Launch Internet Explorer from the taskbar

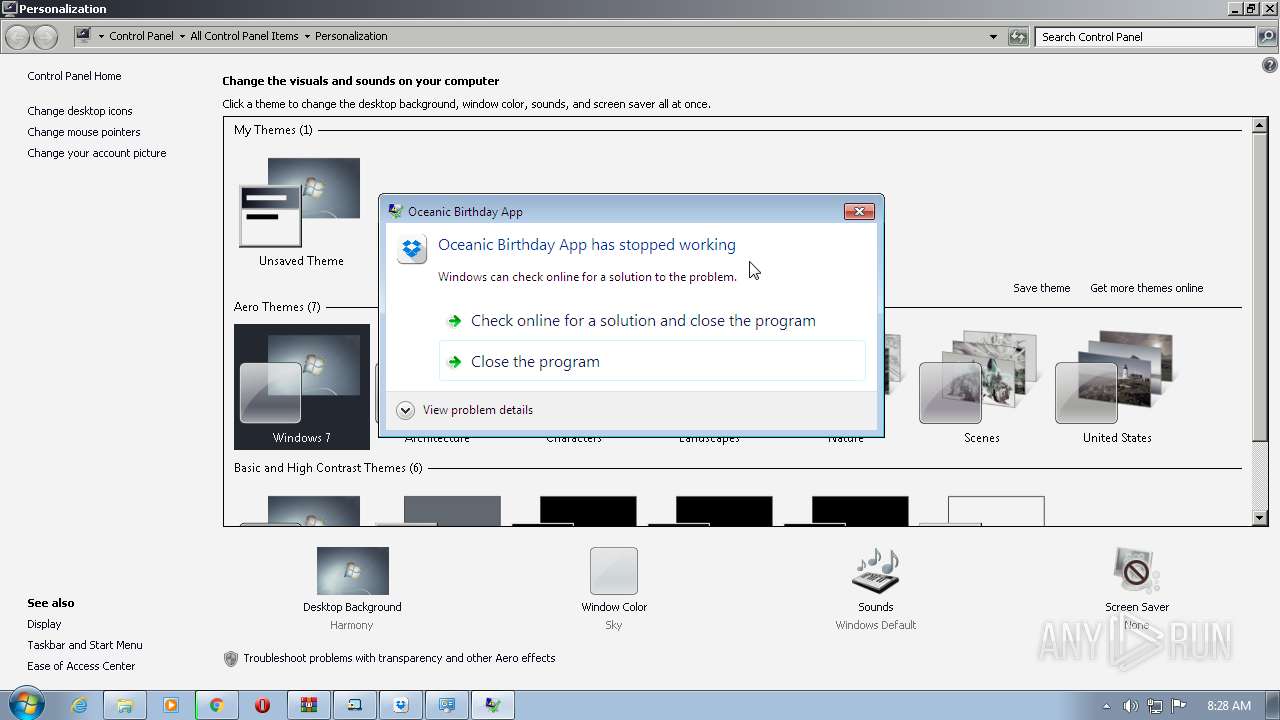click(79, 705)
